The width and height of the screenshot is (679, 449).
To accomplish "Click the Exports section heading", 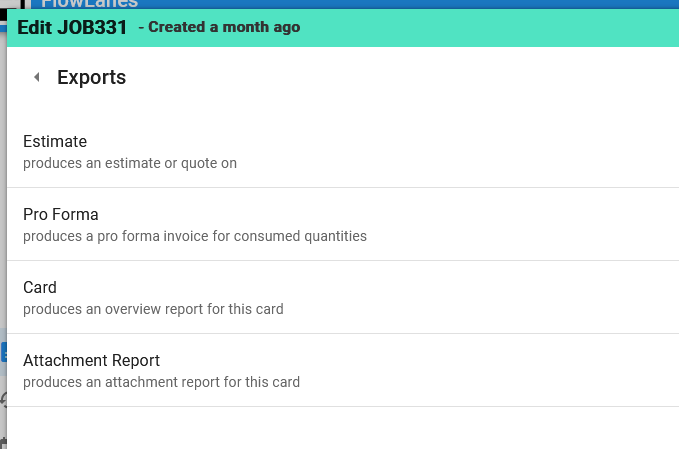I will 91,78.
